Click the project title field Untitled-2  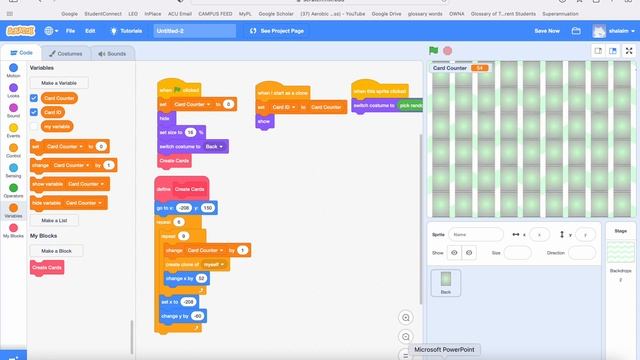(x=194, y=31)
